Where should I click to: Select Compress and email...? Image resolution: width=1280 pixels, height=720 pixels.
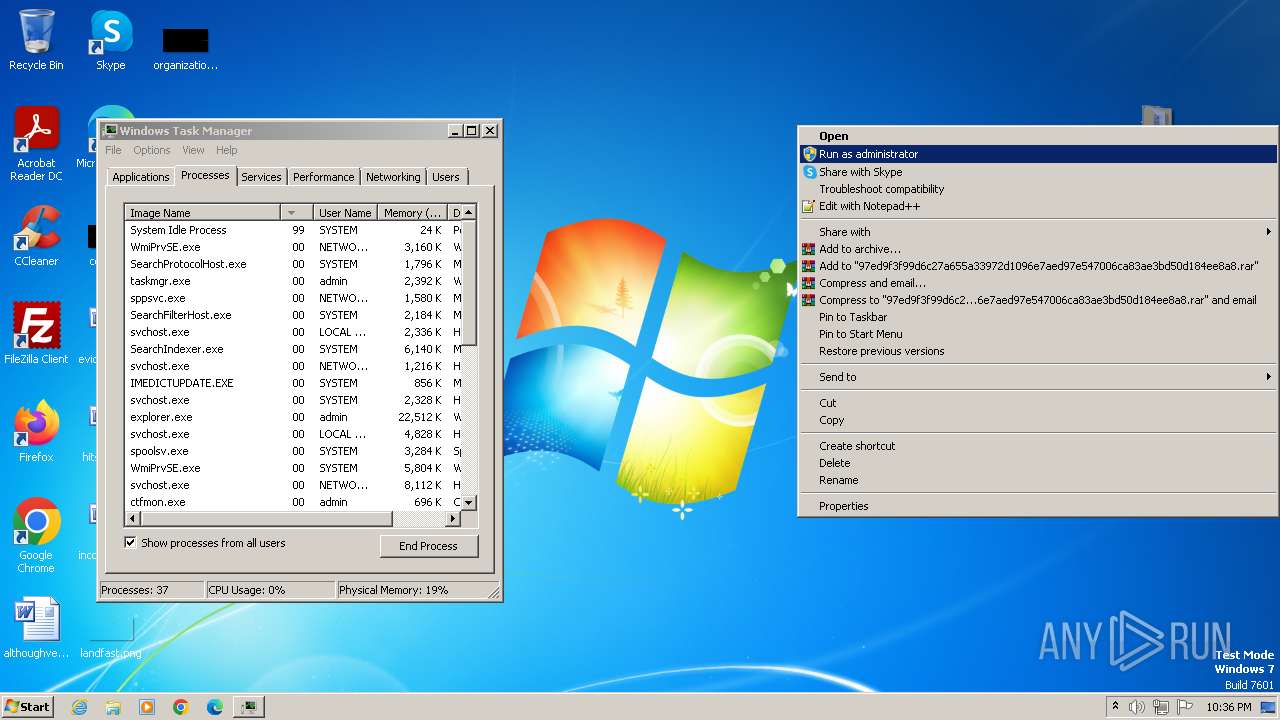coord(1038,283)
